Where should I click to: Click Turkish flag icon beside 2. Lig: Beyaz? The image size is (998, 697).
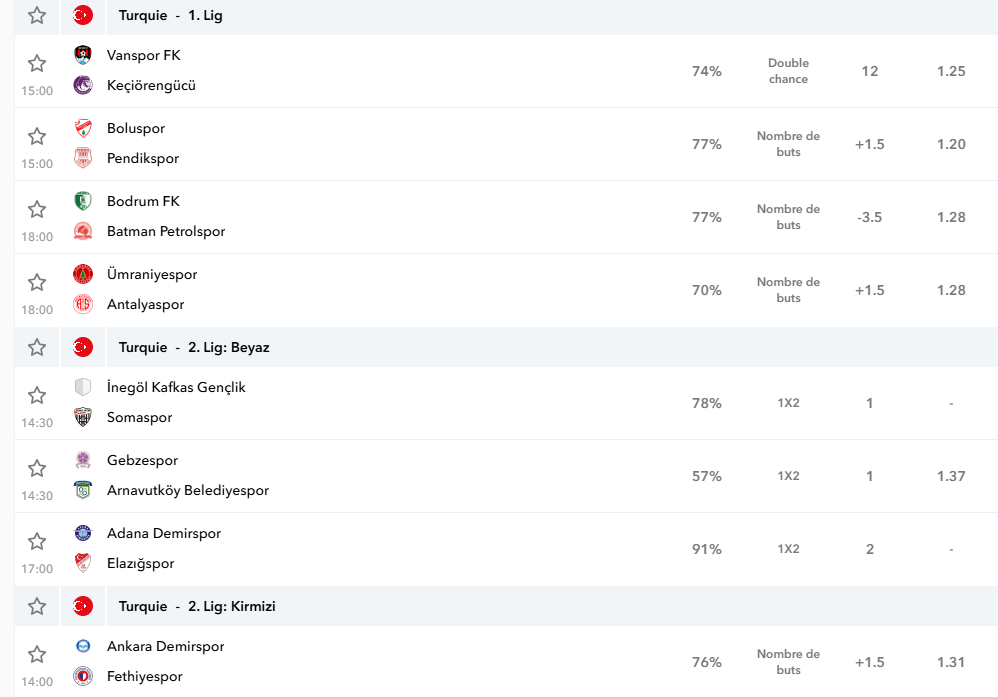pos(83,348)
